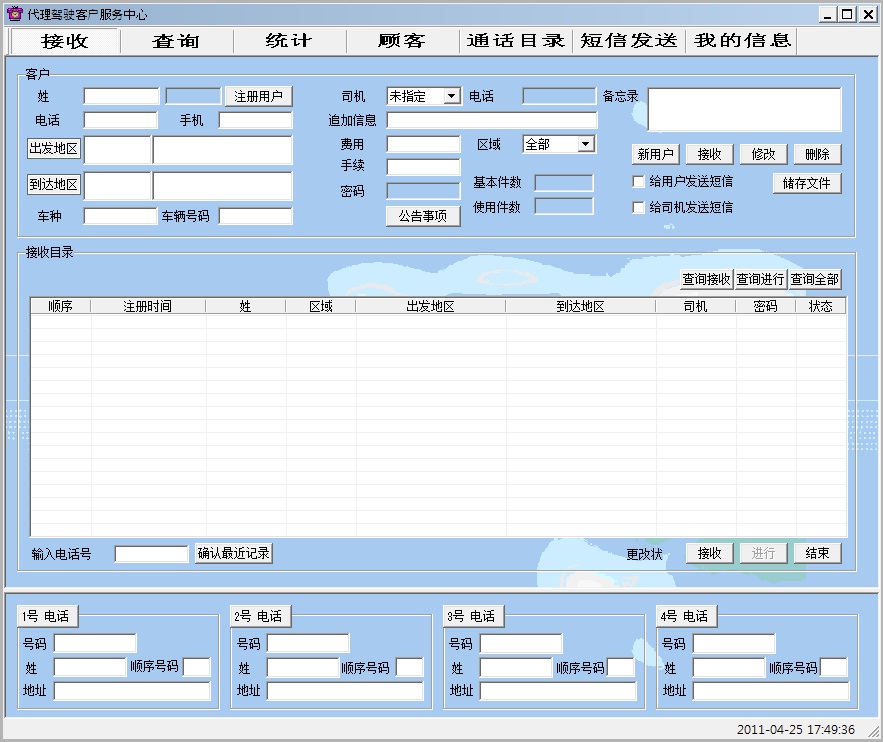Click 顺序号码 field in 4号 电话

click(x=833, y=668)
